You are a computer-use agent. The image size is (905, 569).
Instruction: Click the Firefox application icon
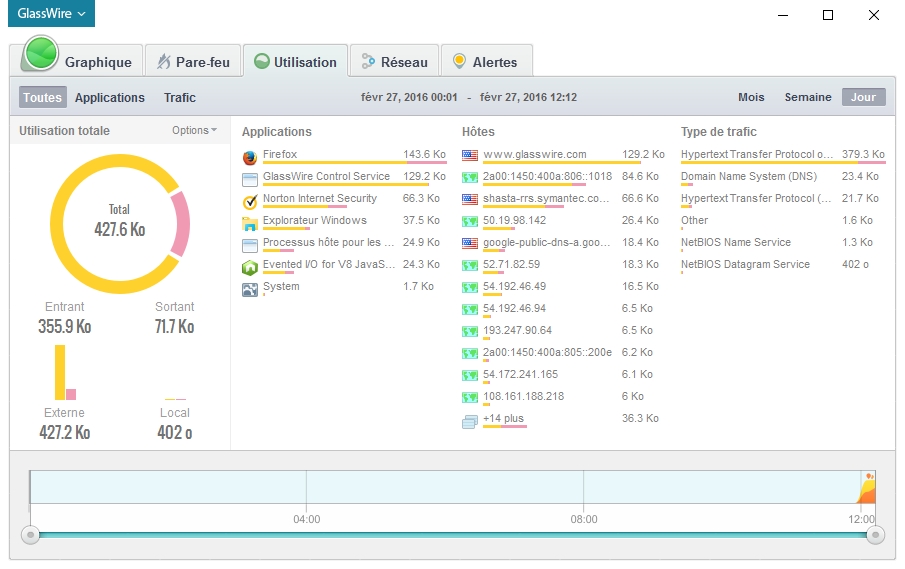pos(250,157)
